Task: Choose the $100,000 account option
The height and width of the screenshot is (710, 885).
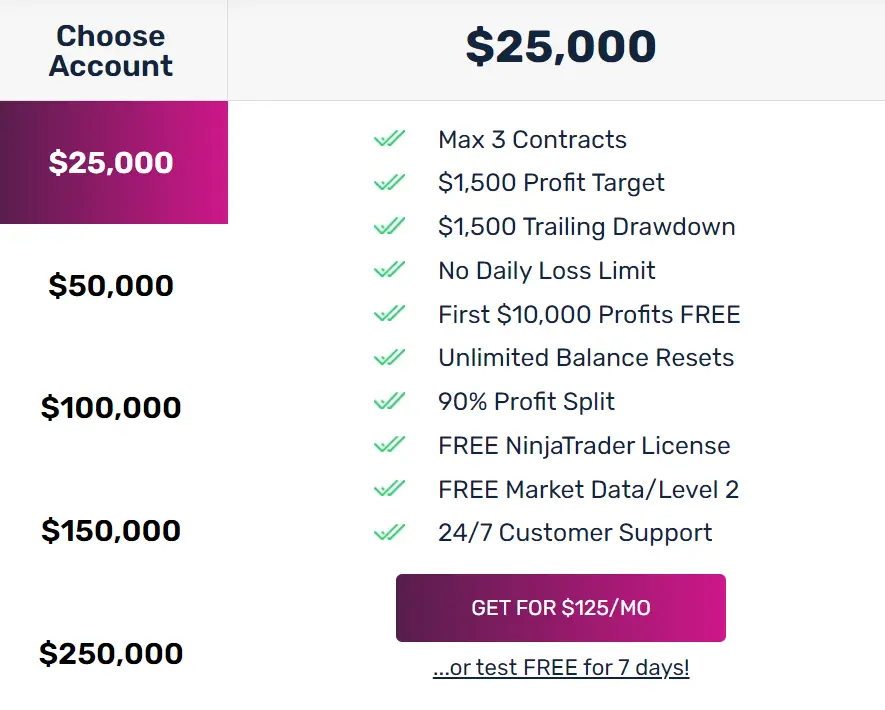Action: pyautogui.click(x=111, y=407)
